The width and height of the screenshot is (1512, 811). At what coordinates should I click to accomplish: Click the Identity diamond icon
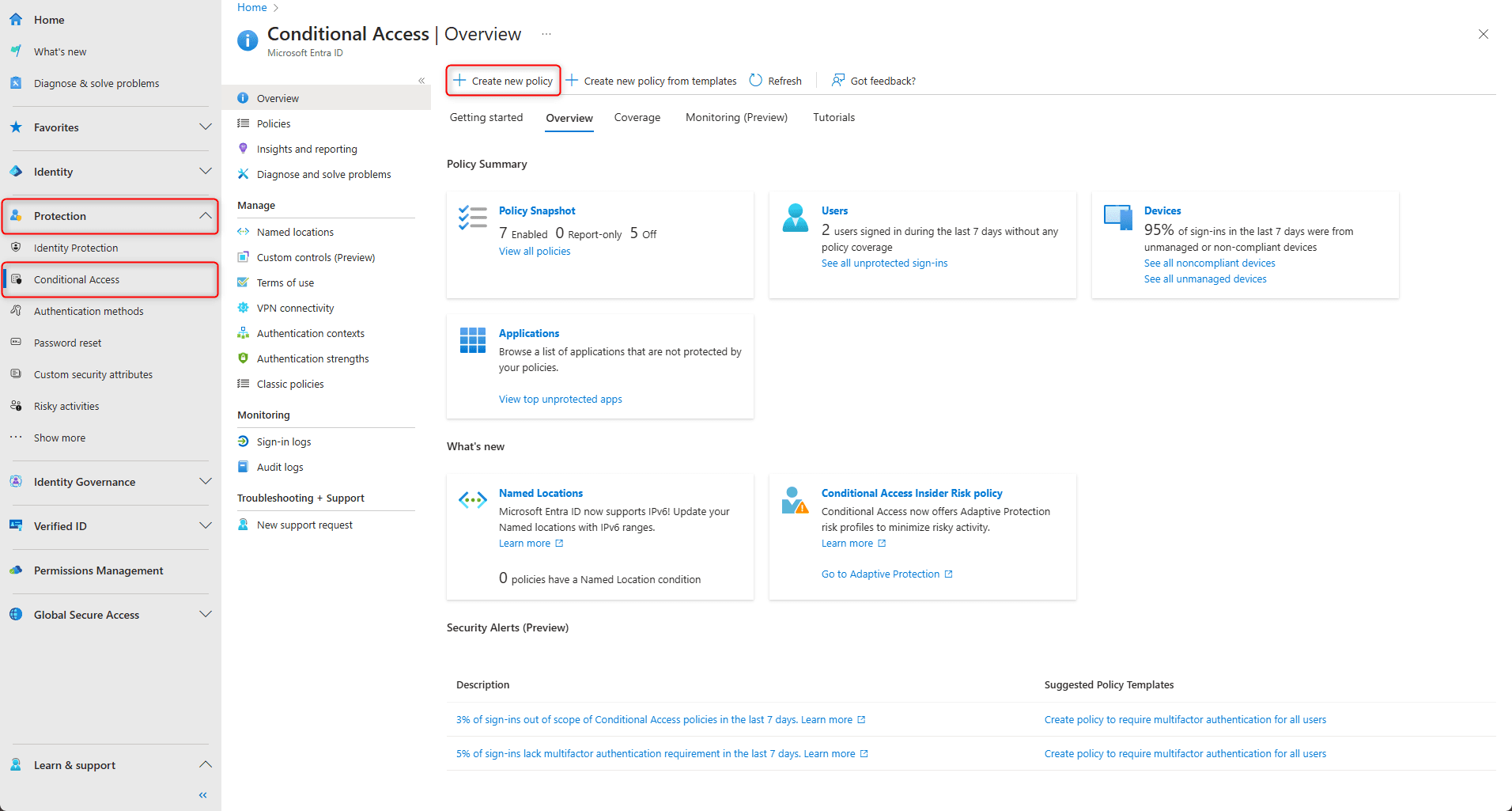[16, 172]
